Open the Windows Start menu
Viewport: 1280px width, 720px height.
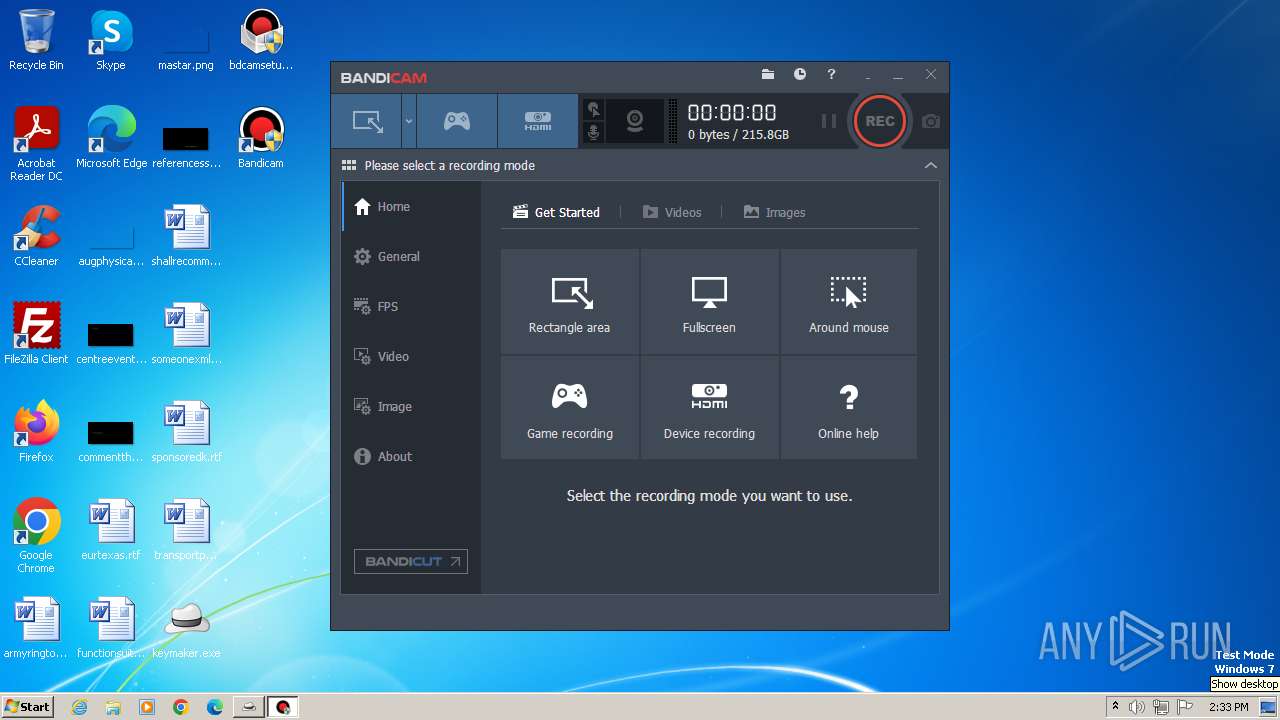coord(28,706)
